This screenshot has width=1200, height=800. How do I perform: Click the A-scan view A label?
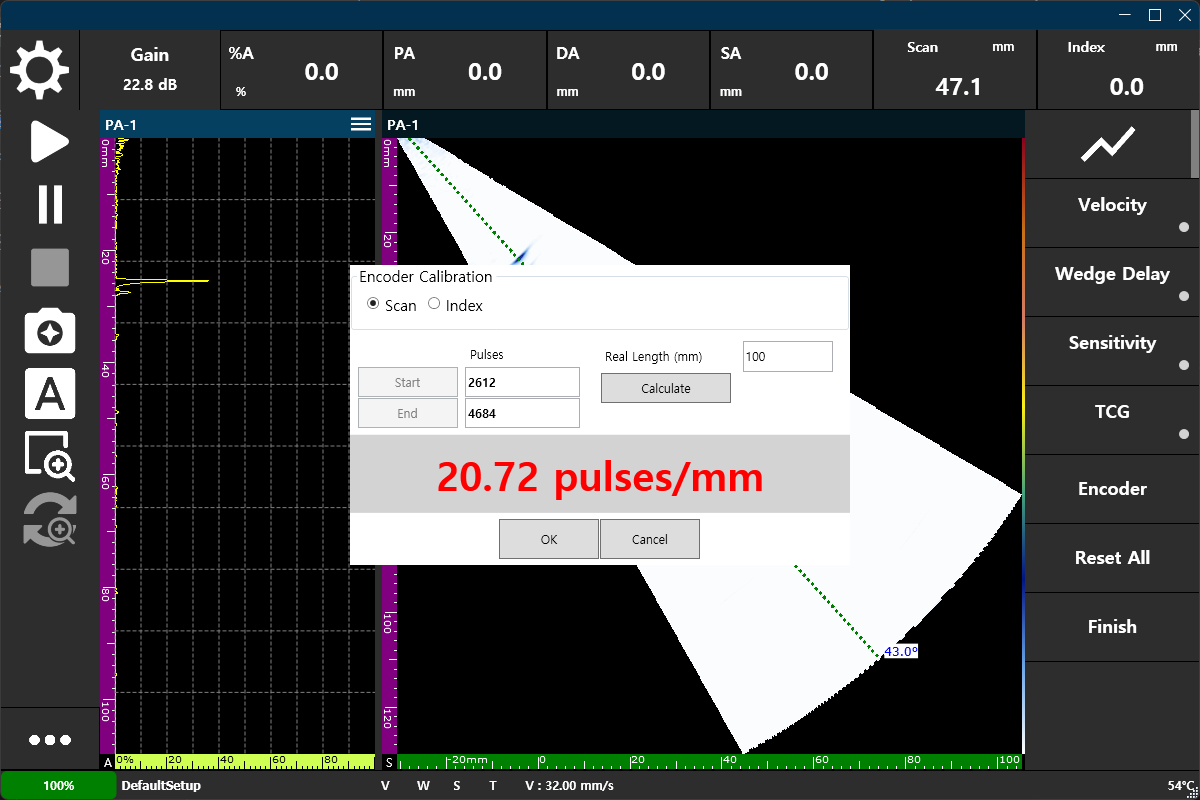(108, 762)
